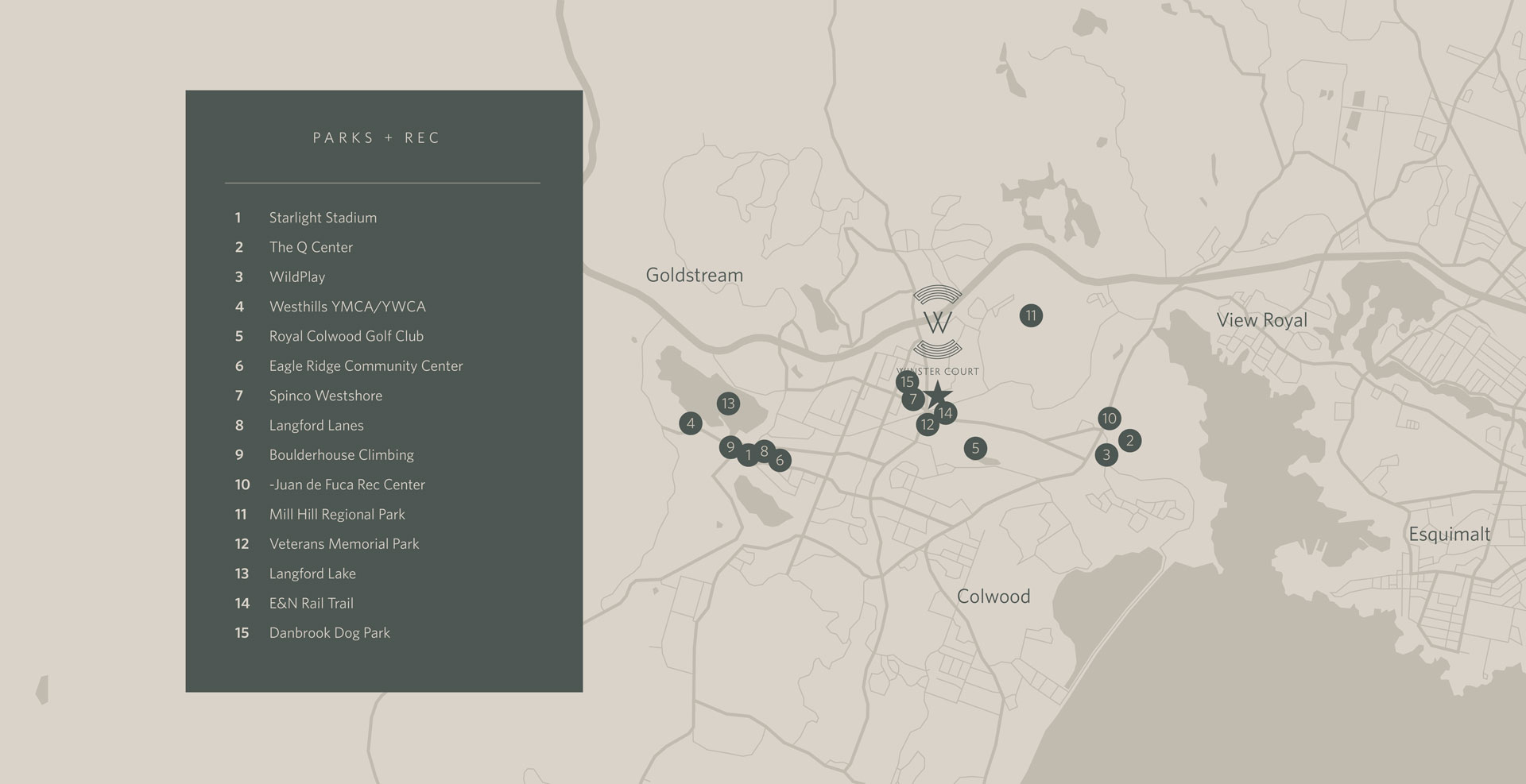
Task: Select map marker number 5
Action: pyautogui.click(x=976, y=448)
